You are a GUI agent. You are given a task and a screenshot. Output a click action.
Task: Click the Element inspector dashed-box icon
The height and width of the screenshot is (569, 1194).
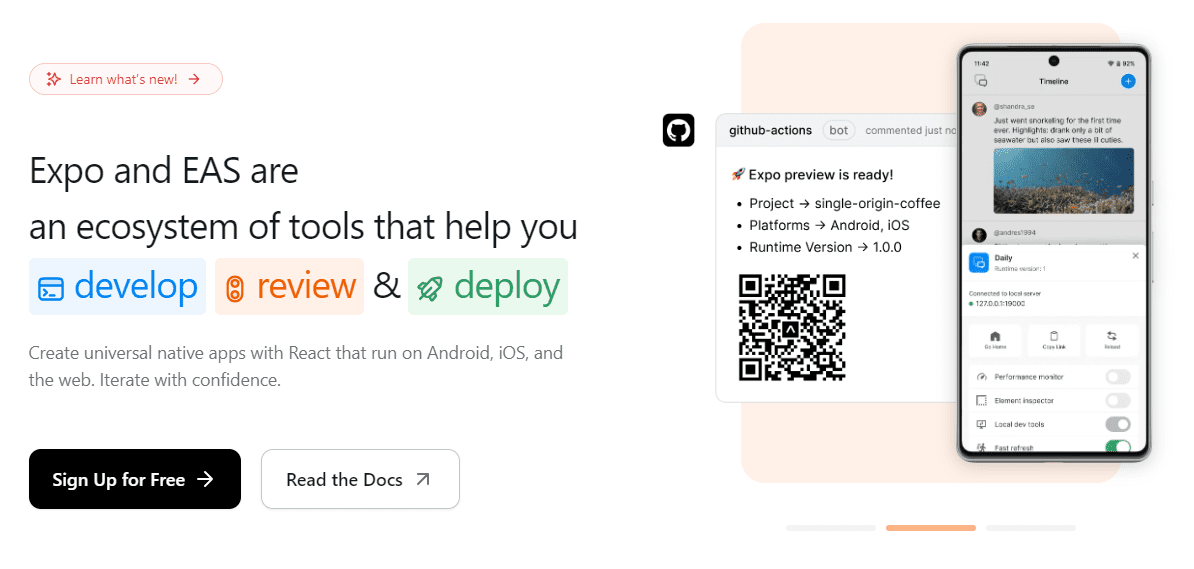pos(981,401)
